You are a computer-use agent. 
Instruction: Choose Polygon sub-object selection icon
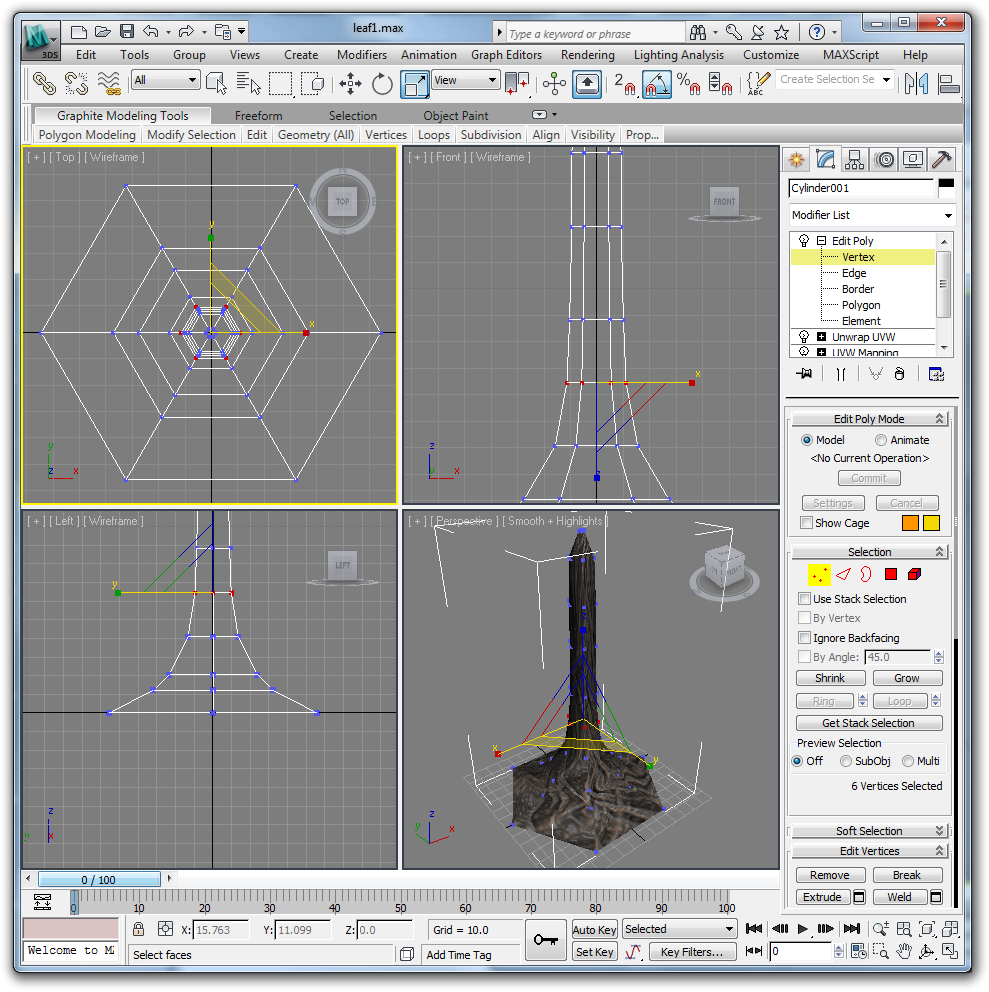tap(890, 574)
